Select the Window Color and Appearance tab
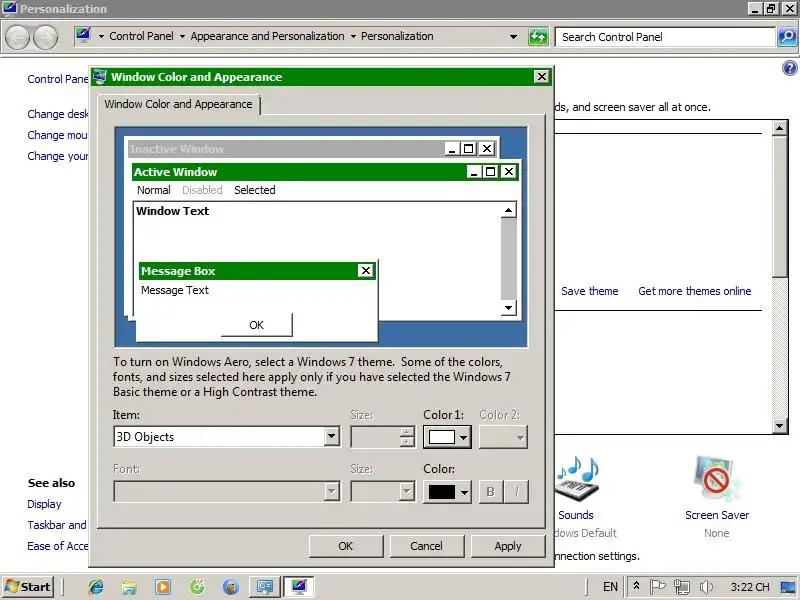Screen dimensions: 800x600 coord(178,104)
